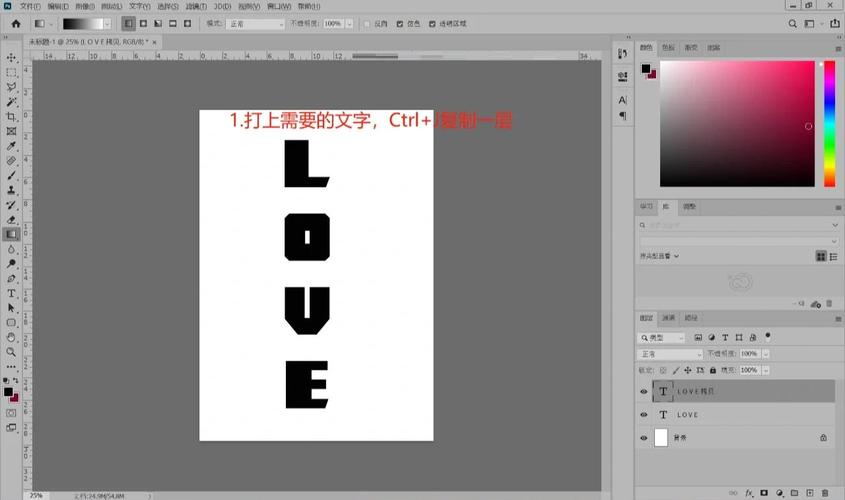Choose the linear gradient style
The height and width of the screenshot is (500, 845).
click(x=128, y=24)
